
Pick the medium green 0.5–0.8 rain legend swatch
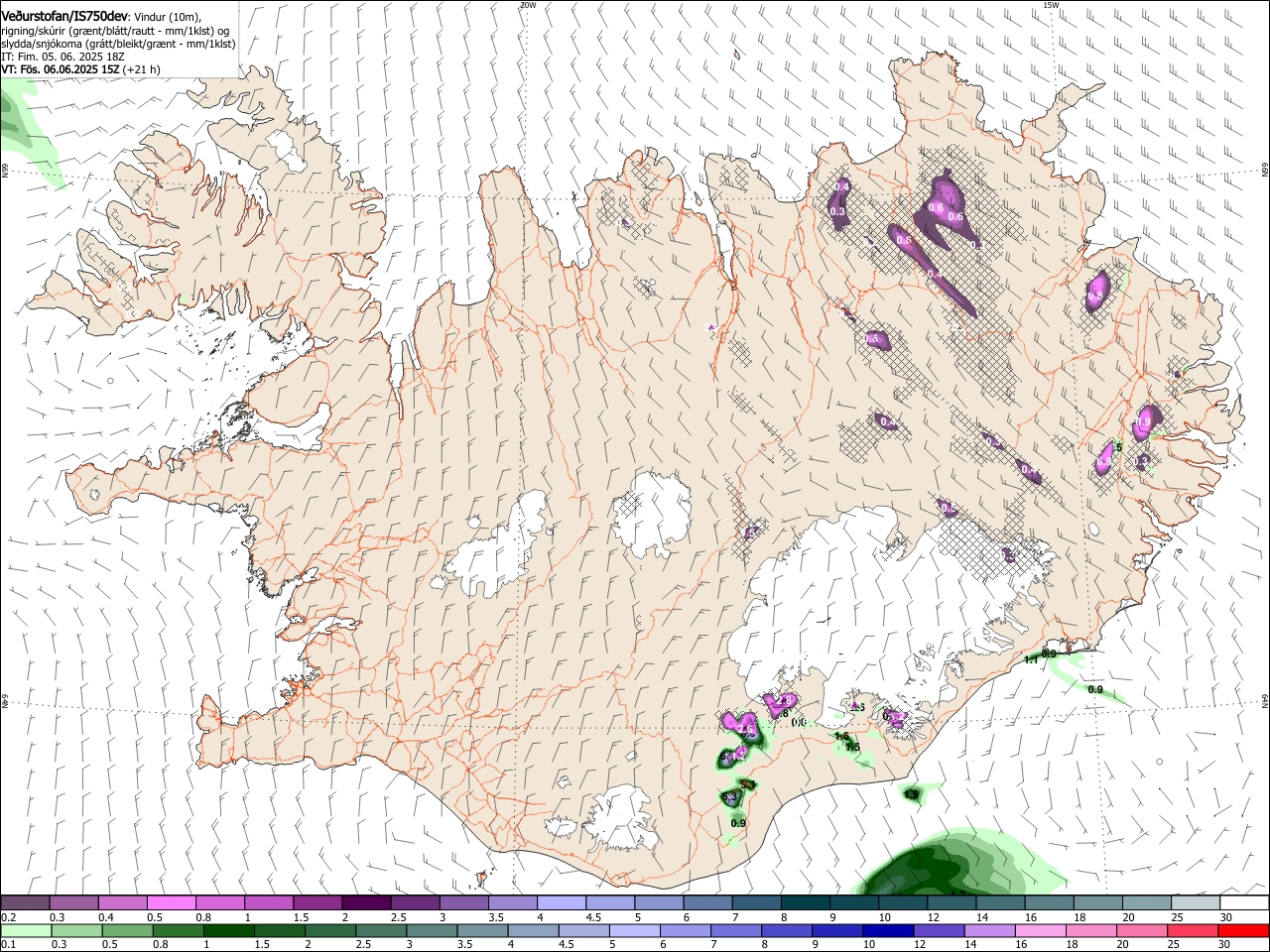click(126, 930)
